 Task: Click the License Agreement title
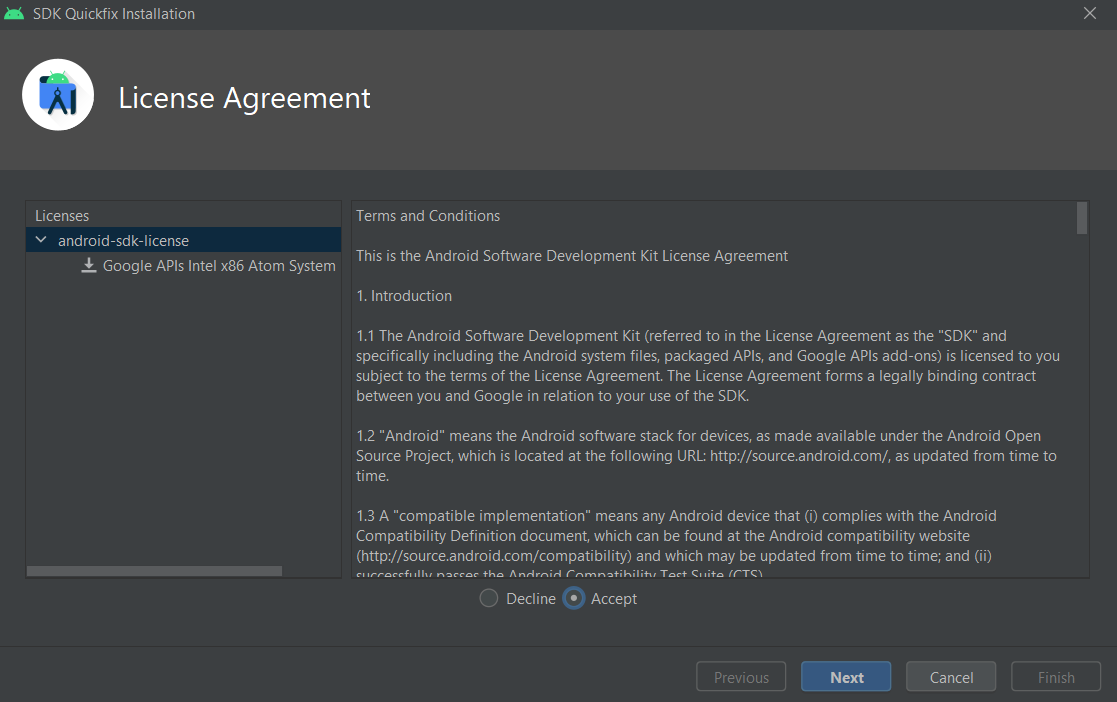tap(244, 98)
